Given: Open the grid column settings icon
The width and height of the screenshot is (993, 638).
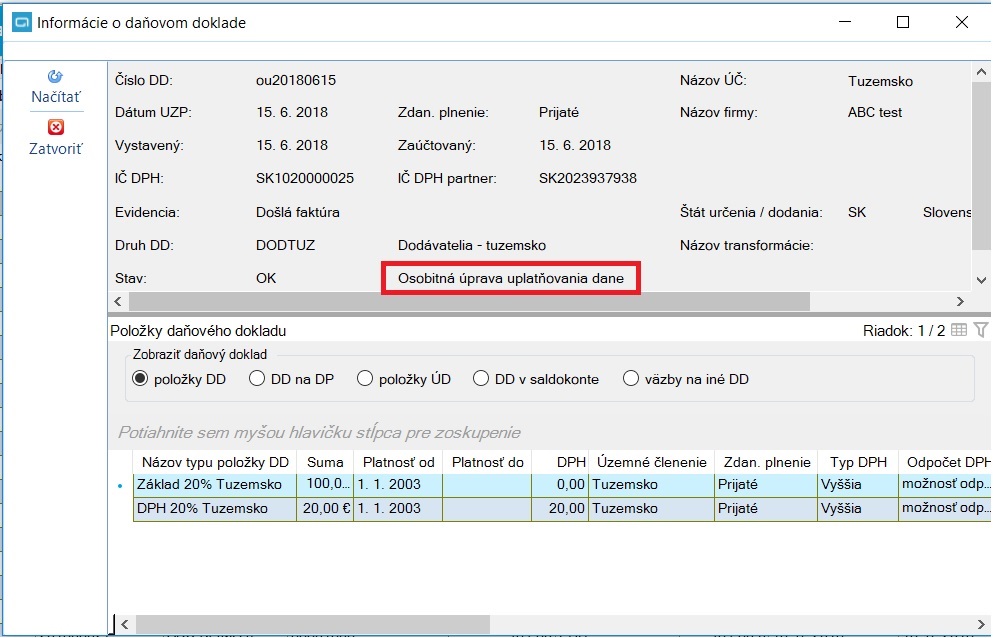Looking at the screenshot, I should 959,330.
